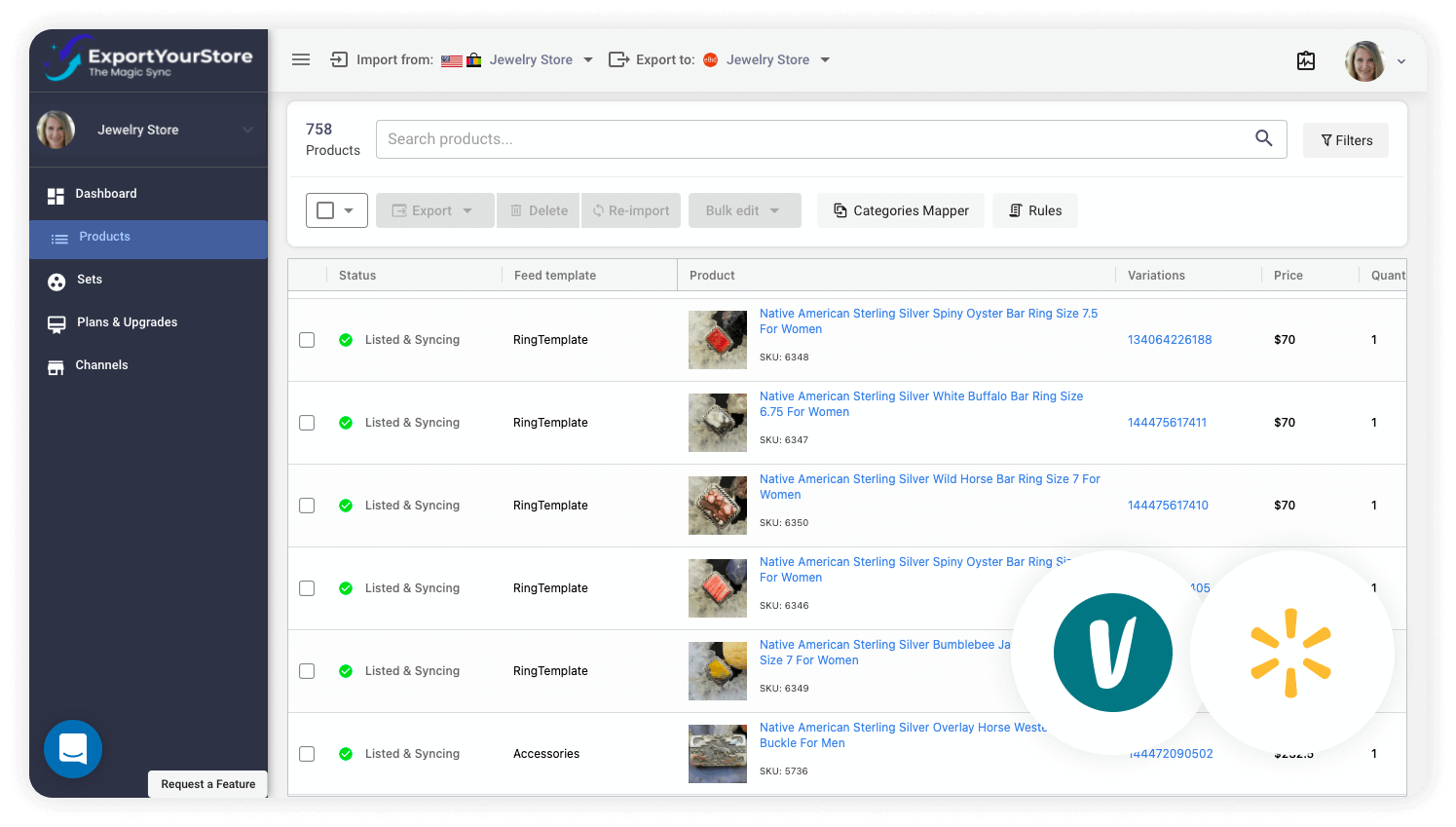Viewport: 1456px width, 827px height.
Task: Open the hamburger navigation menu
Action: 301,59
